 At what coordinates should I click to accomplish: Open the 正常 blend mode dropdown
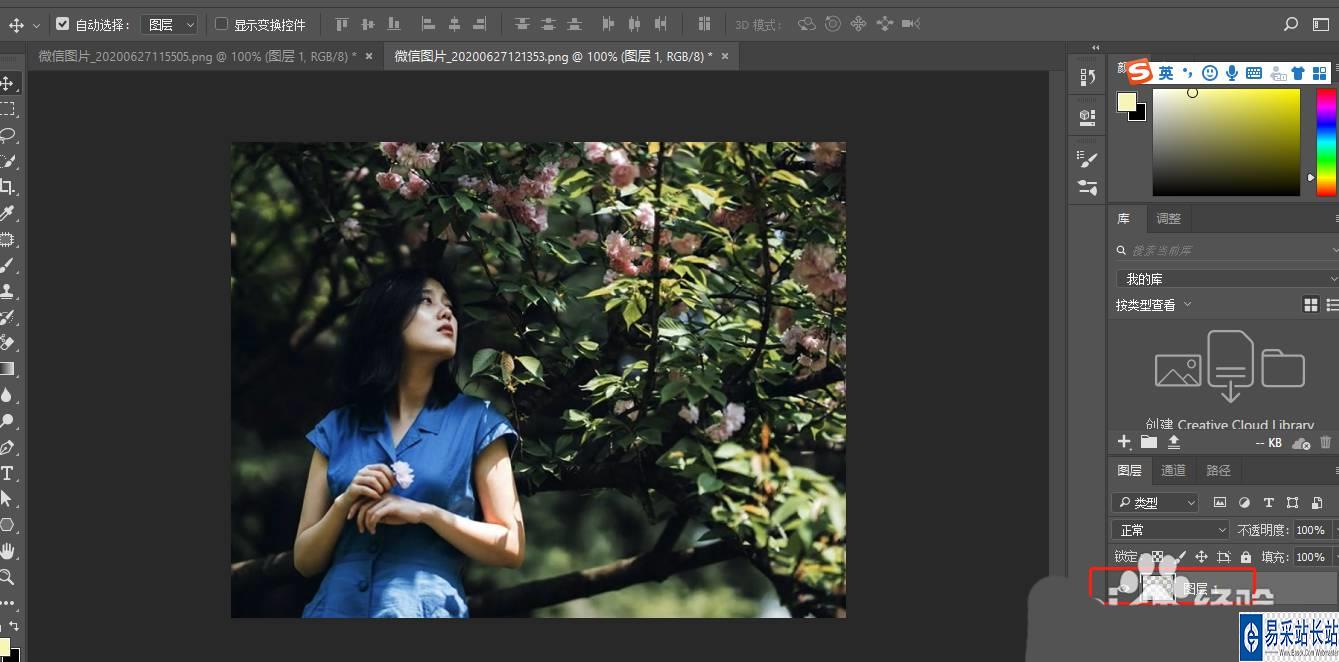(1169, 530)
